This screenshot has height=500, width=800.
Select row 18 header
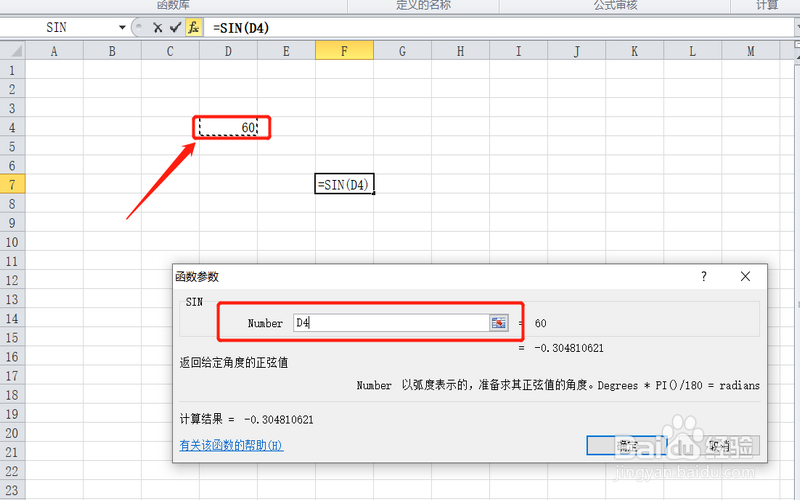(12, 394)
